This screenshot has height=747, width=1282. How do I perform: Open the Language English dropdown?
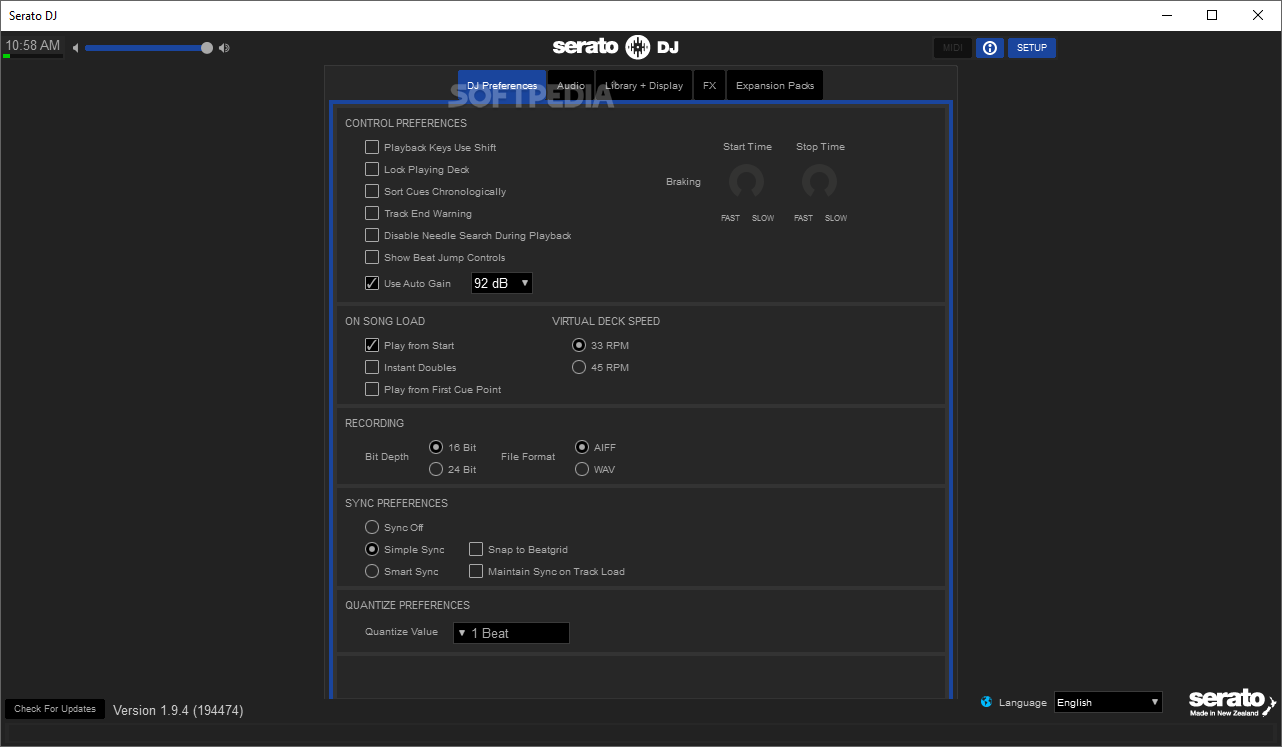[x=1109, y=702]
